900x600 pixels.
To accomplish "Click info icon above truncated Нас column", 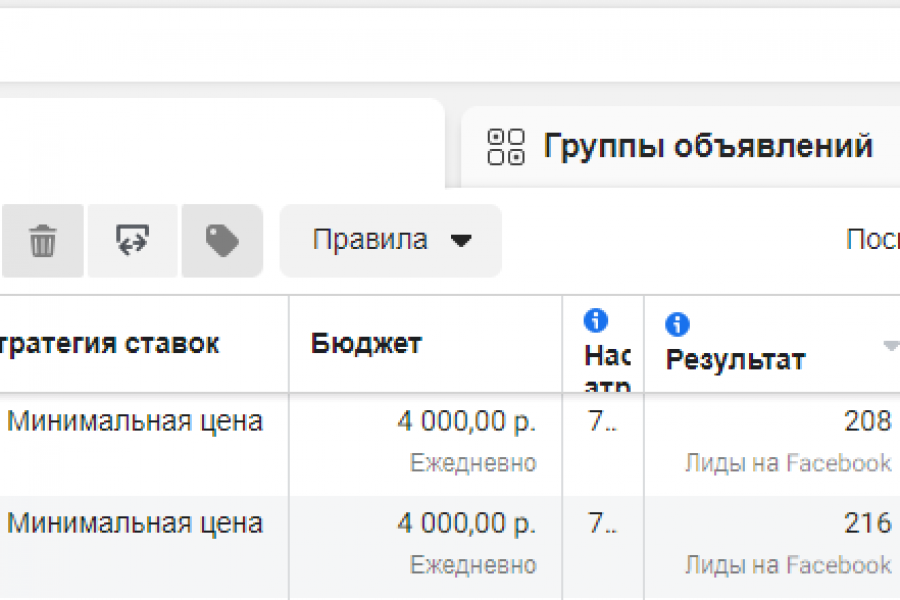I will click(x=596, y=320).
